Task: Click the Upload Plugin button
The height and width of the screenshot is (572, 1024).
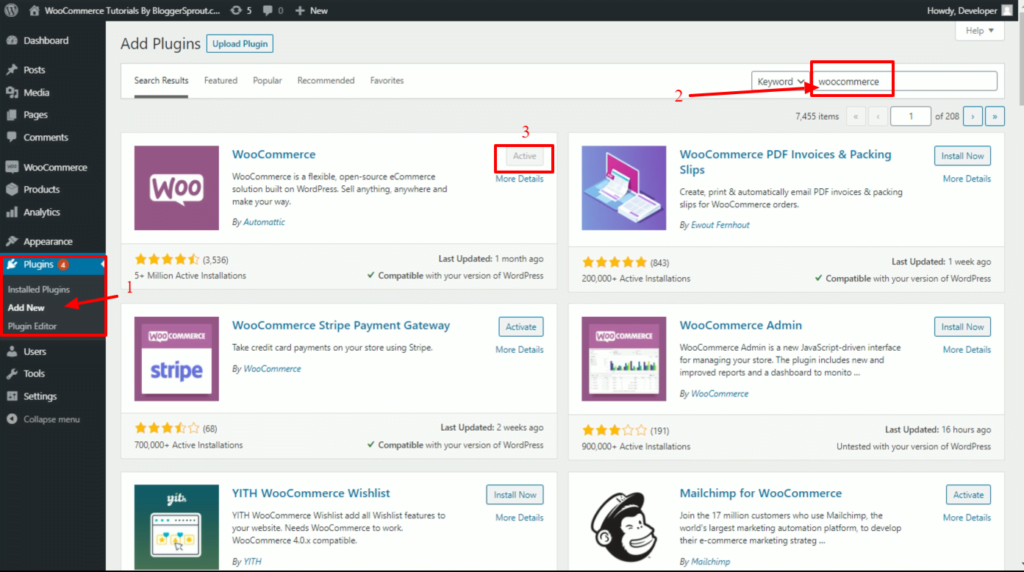Action: 240,44
